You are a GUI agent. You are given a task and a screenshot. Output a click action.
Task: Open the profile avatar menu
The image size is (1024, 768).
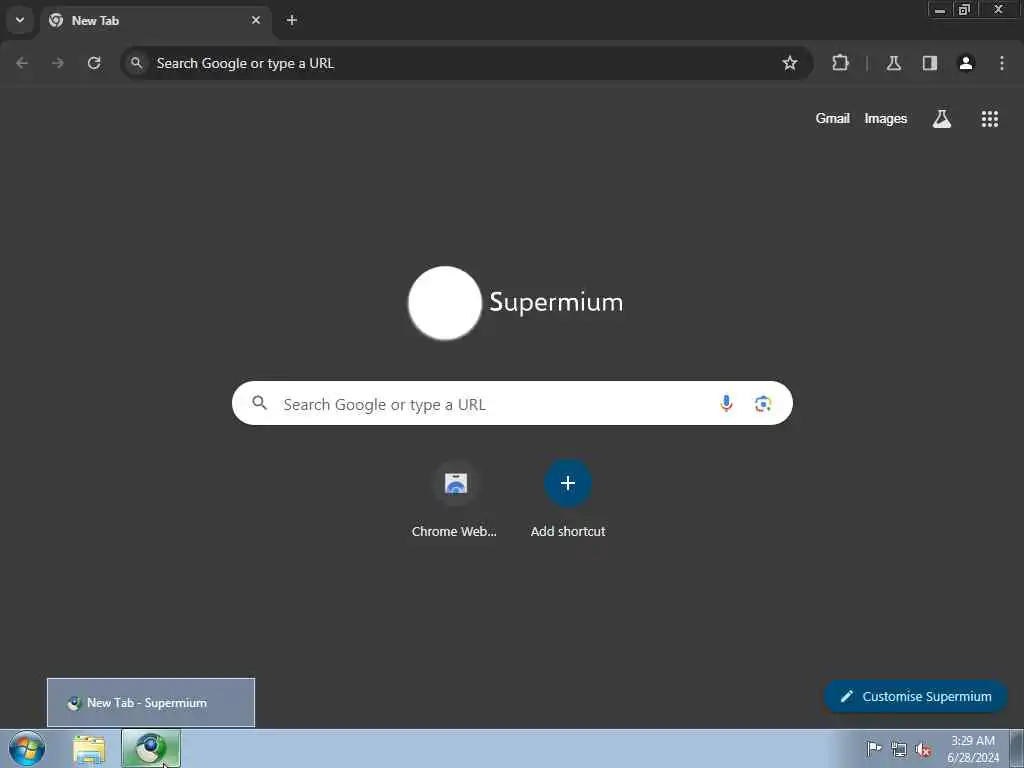[x=966, y=63]
